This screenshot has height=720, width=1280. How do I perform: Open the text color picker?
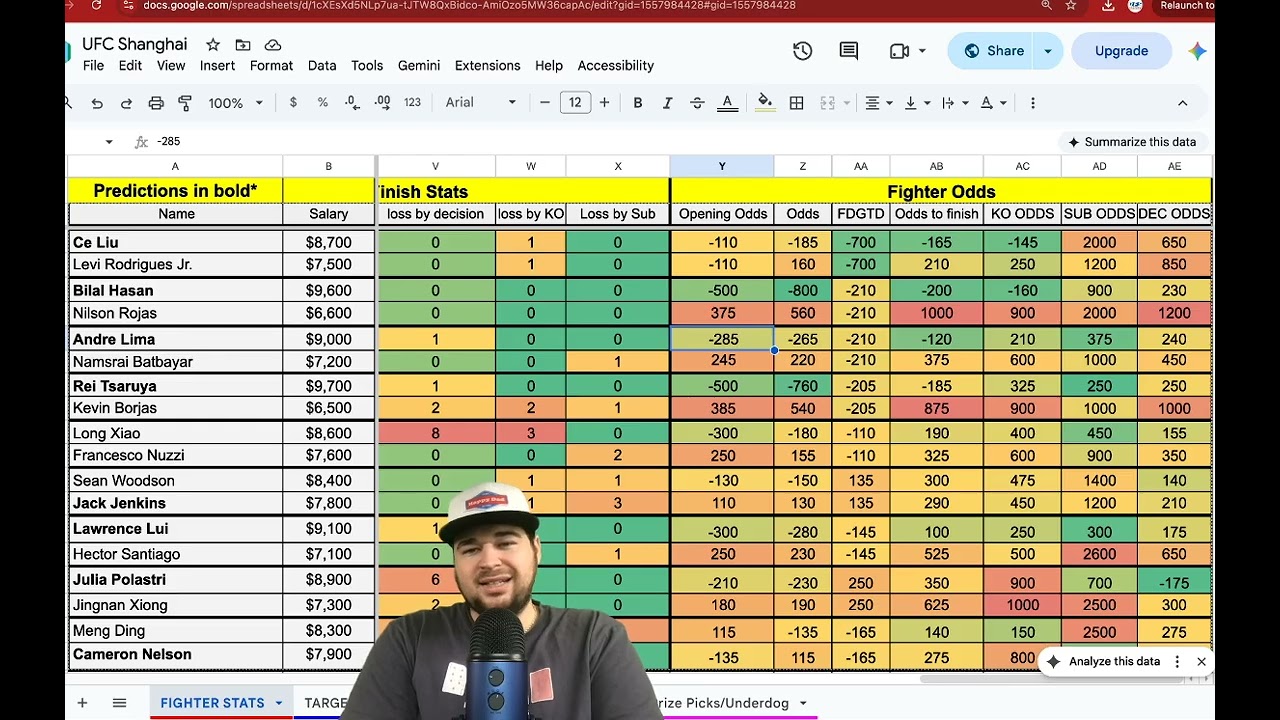click(x=727, y=103)
